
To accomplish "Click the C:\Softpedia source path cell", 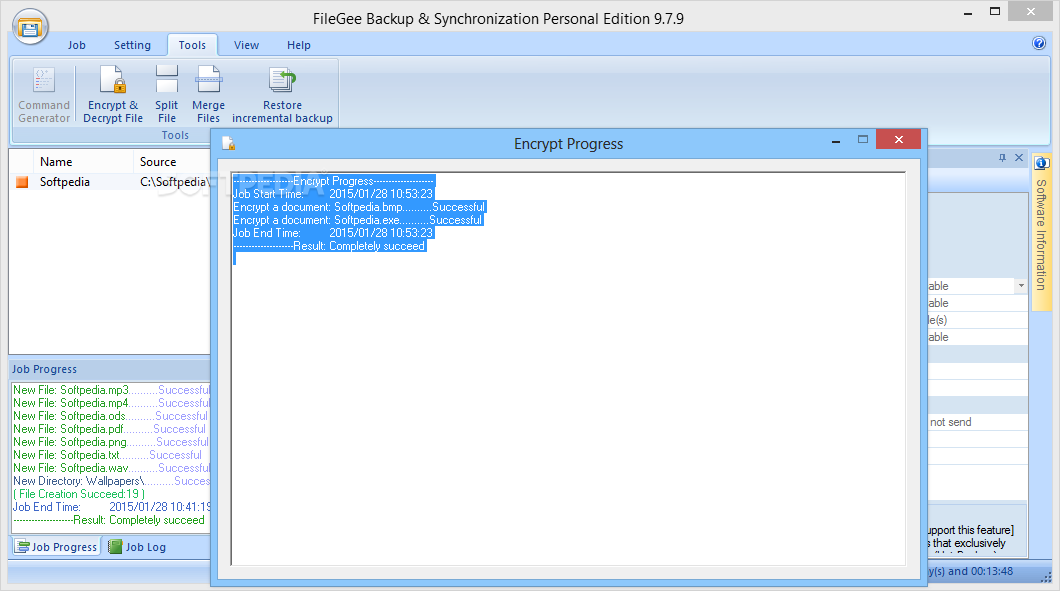I will [173, 182].
